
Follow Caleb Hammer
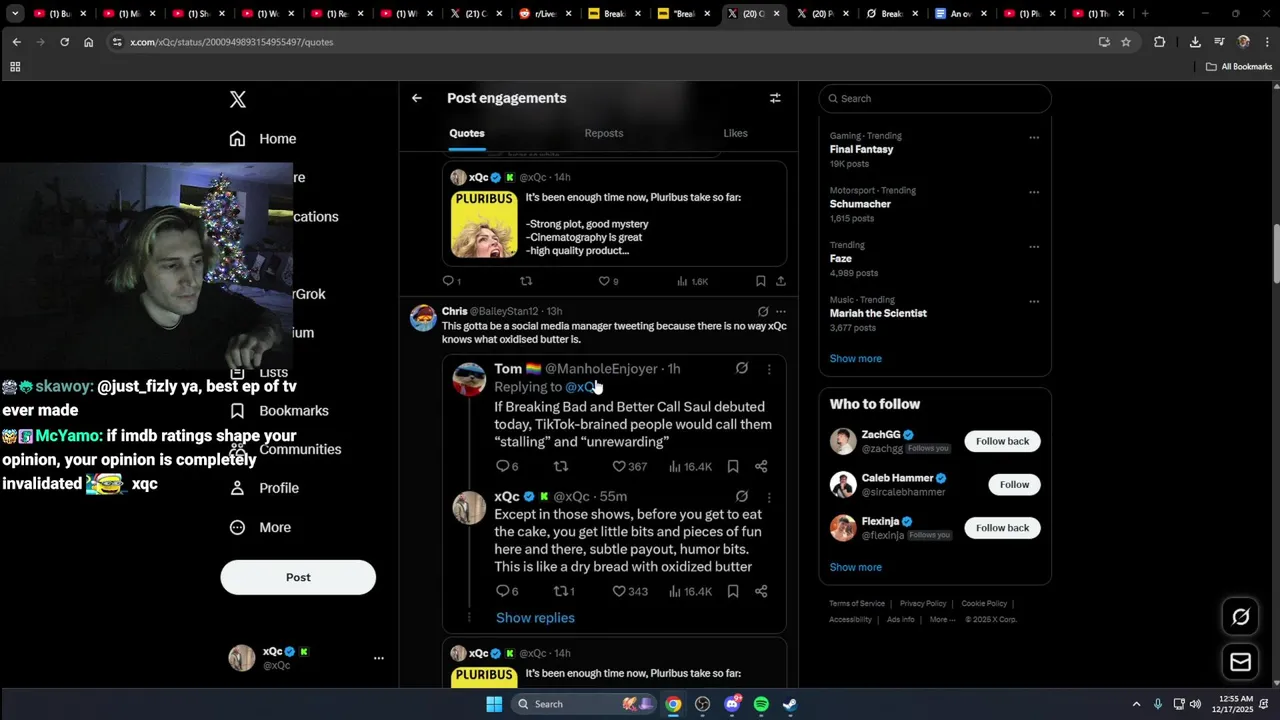click(x=1014, y=485)
